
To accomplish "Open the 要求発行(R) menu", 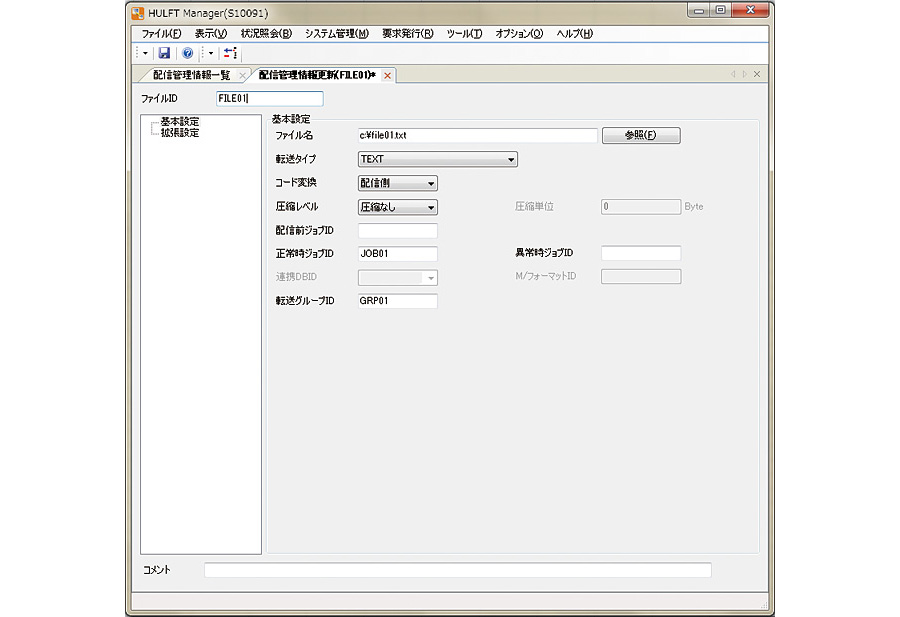I will tap(407, 33).
